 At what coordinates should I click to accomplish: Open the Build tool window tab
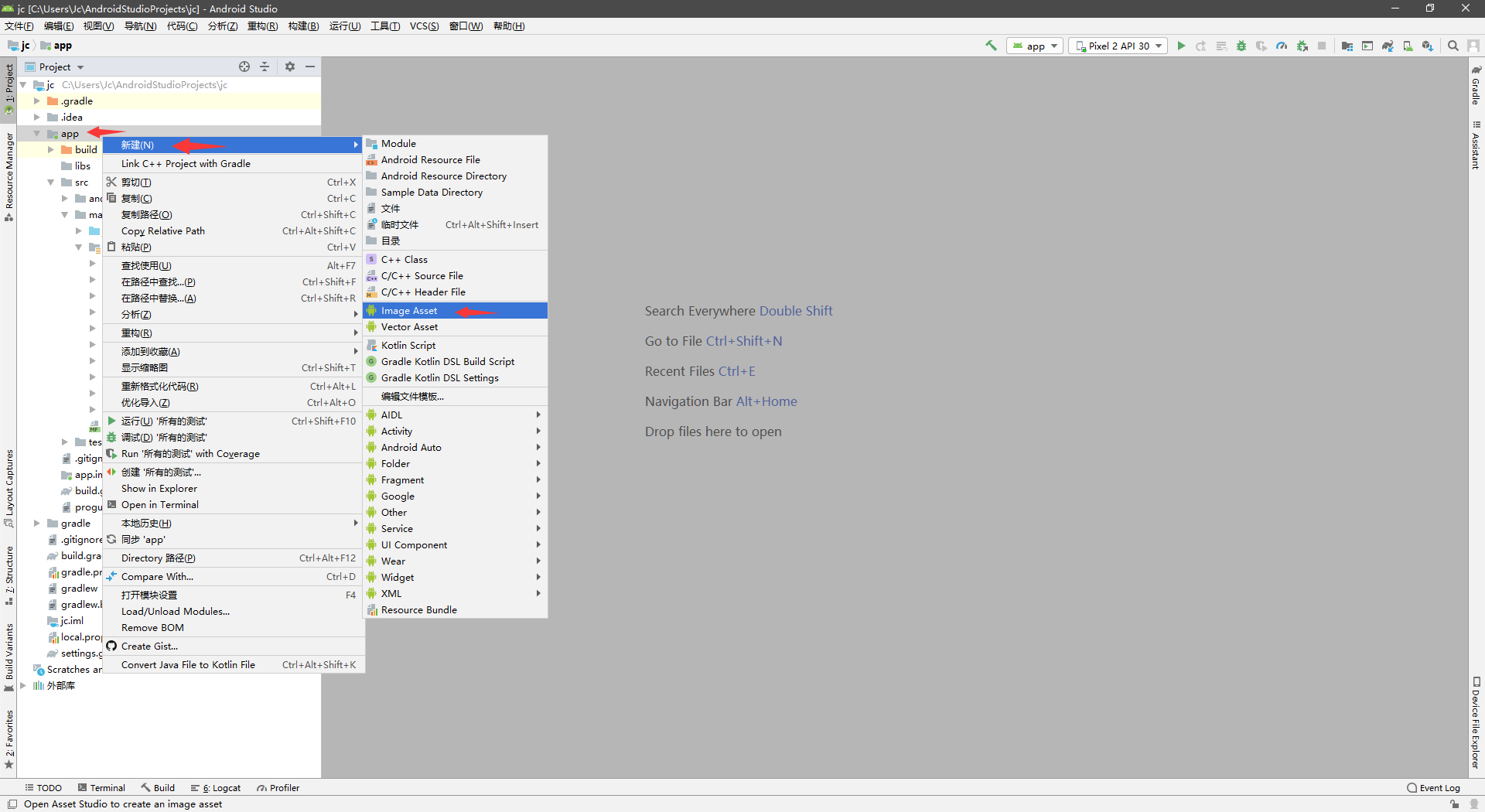coord(158,787)
